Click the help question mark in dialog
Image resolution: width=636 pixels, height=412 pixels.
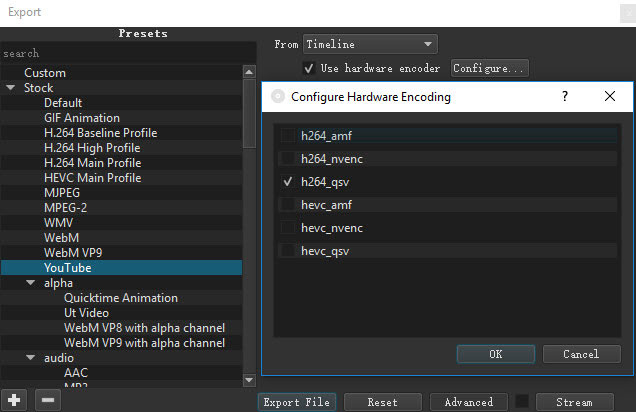coord(565,97)
